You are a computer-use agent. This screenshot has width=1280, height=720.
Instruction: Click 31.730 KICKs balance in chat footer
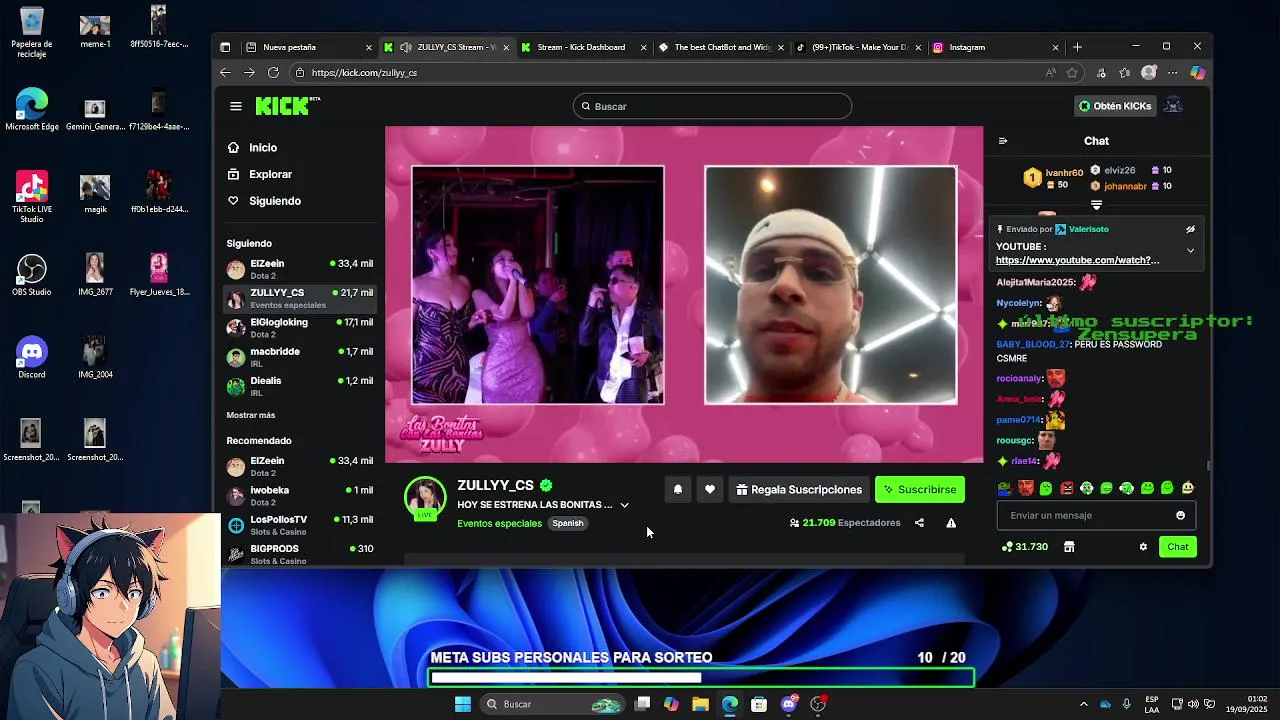tap(1025, 547)
